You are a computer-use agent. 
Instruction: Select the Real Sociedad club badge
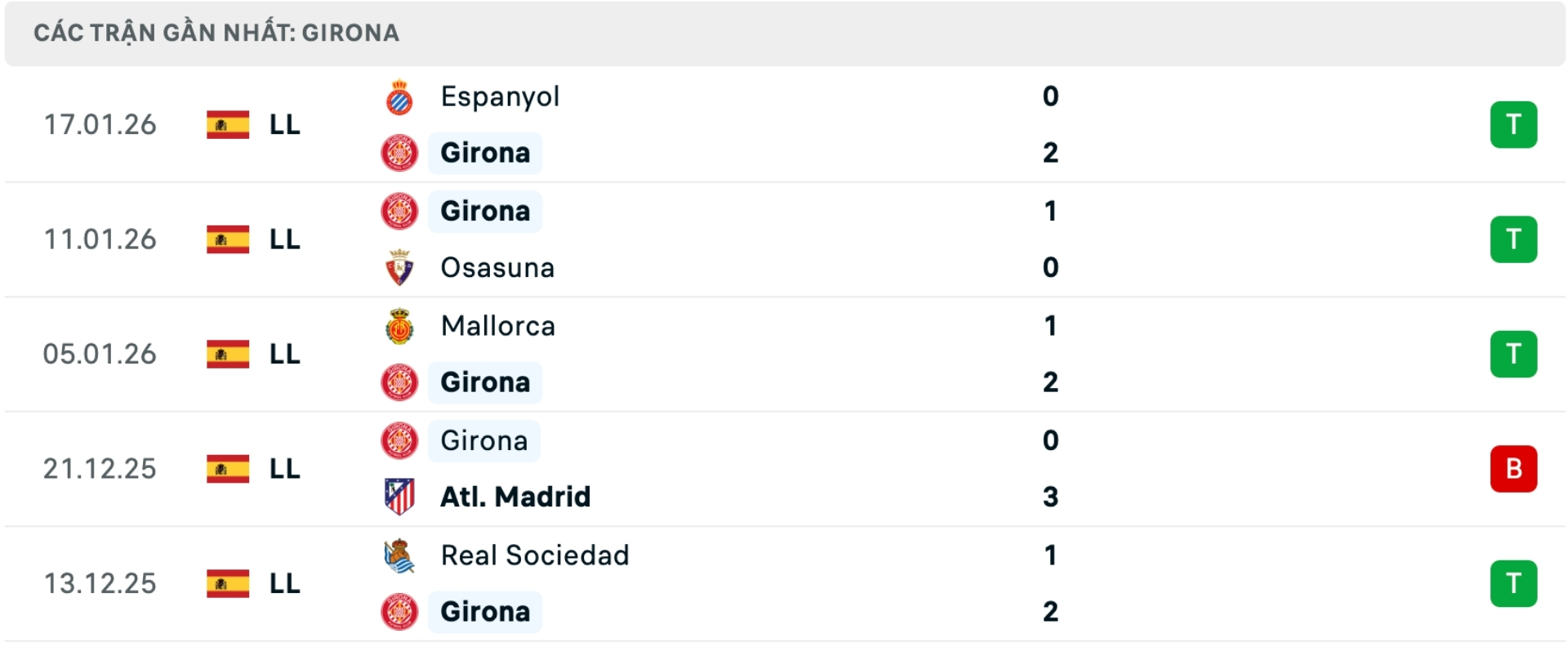pyautogui.click(x=399, y=556)
